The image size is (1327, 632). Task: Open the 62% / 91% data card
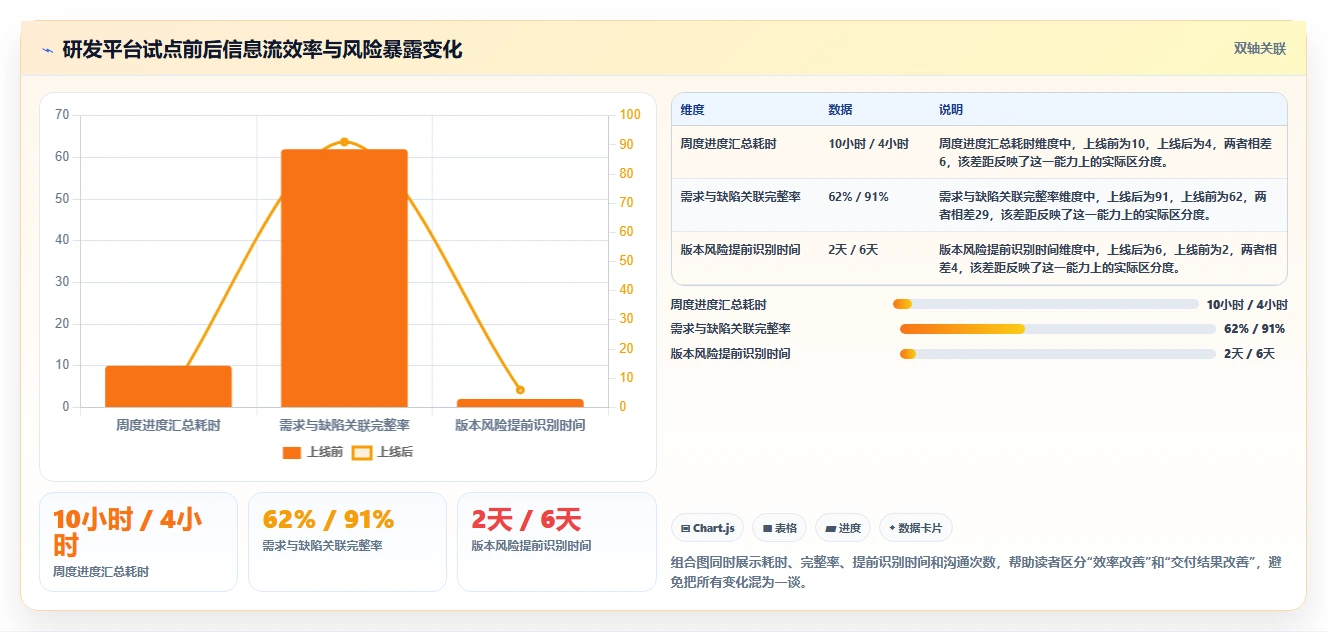347,542
